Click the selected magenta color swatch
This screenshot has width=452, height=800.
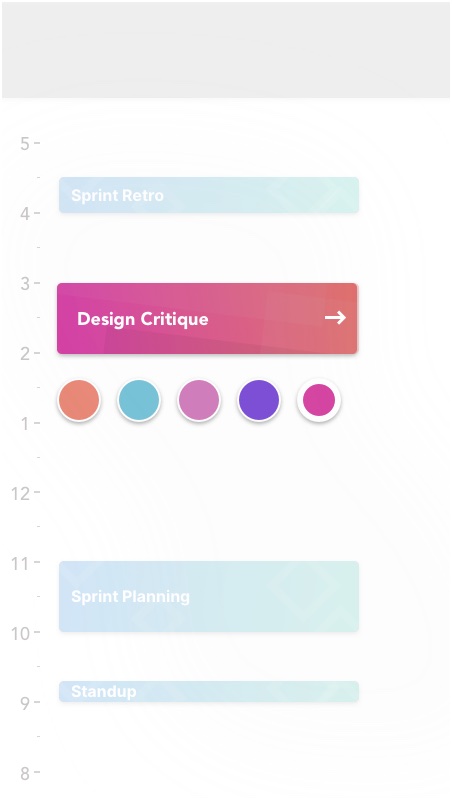(319, 400)
